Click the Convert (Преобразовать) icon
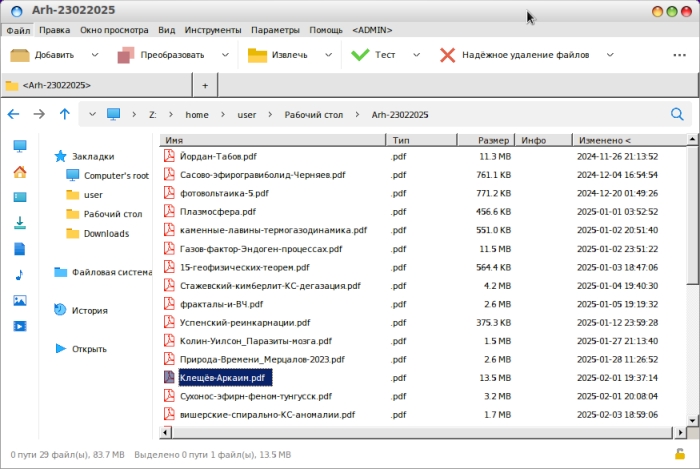Screen dimensions: 700x469 tap(126, 55)
